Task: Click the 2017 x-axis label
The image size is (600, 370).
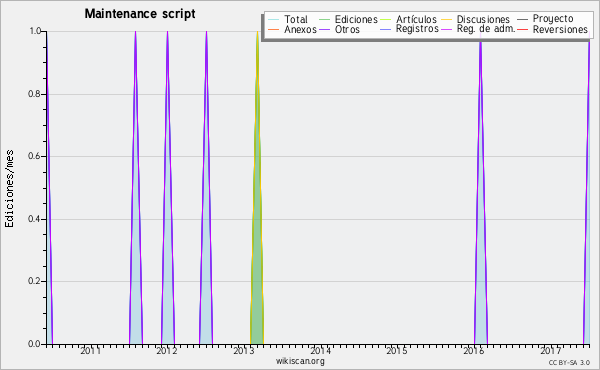Action: [550, 351]
